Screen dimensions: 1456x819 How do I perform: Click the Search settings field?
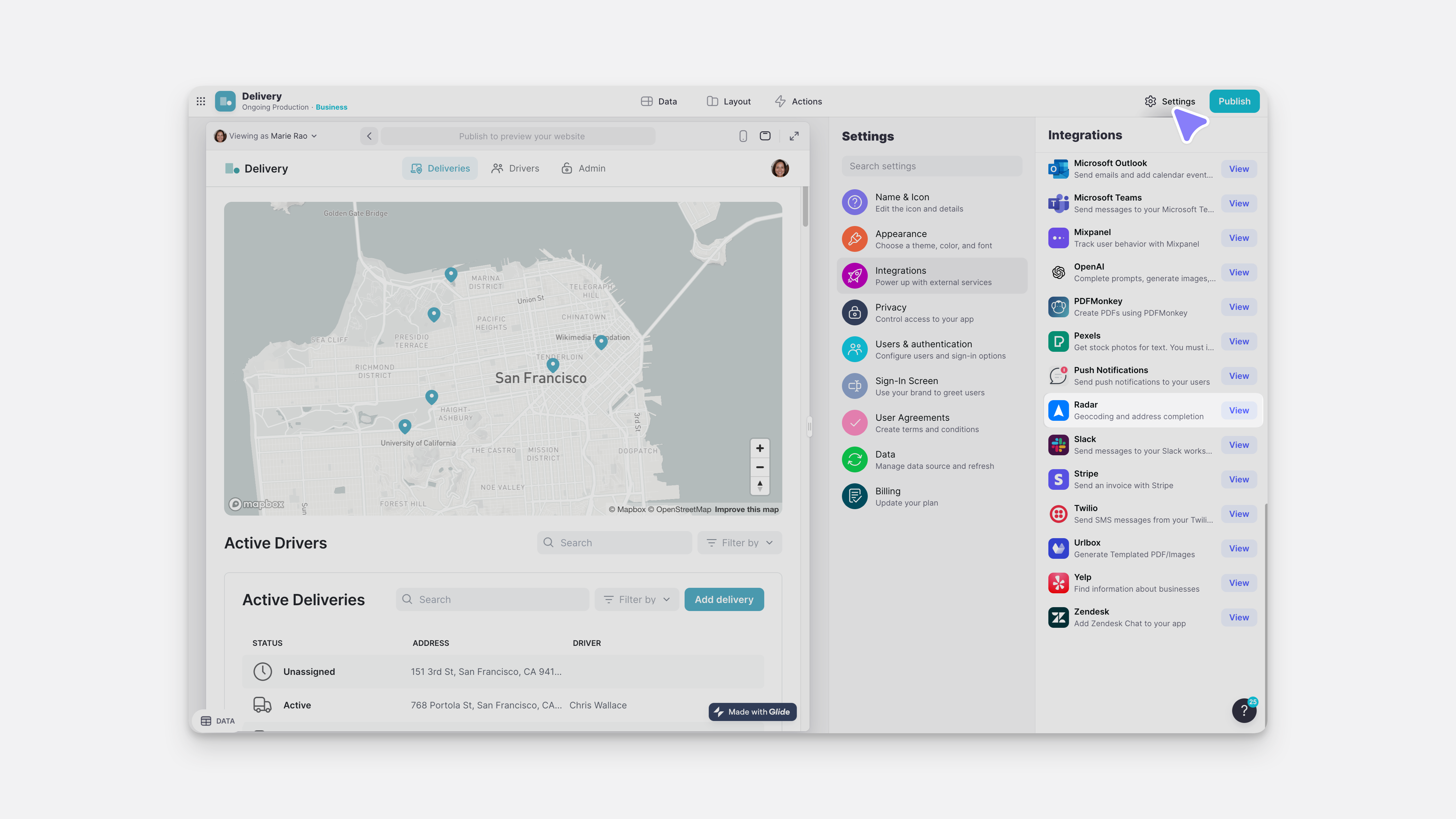point(931,166)
